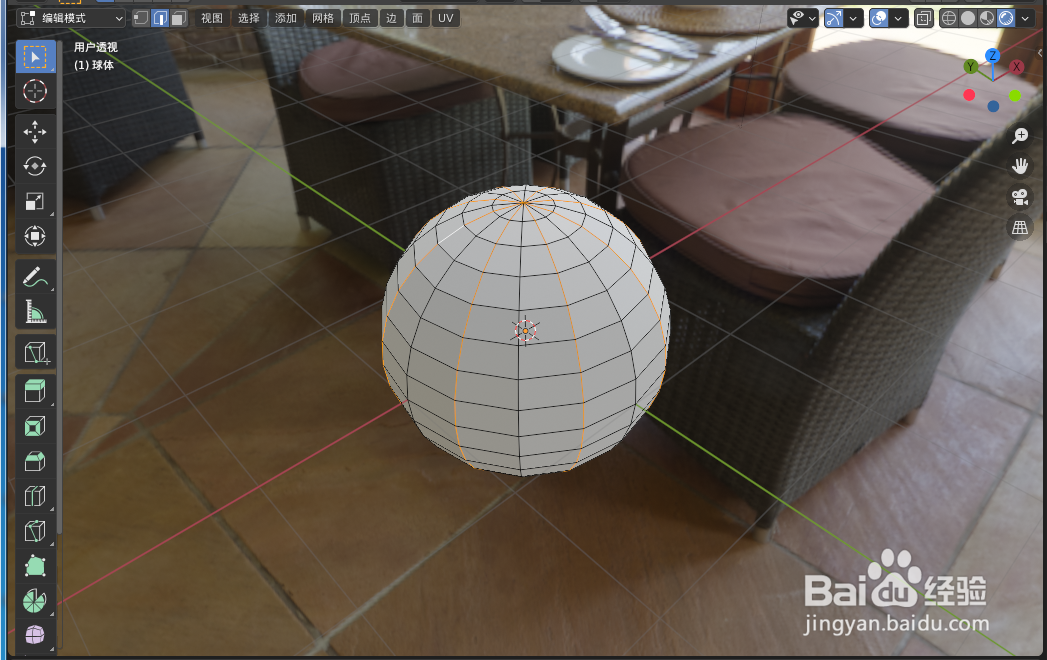The width and height of the screenshot is (1047, 660).
Task: Activate the Rotate tool
Action: [35, 166]
